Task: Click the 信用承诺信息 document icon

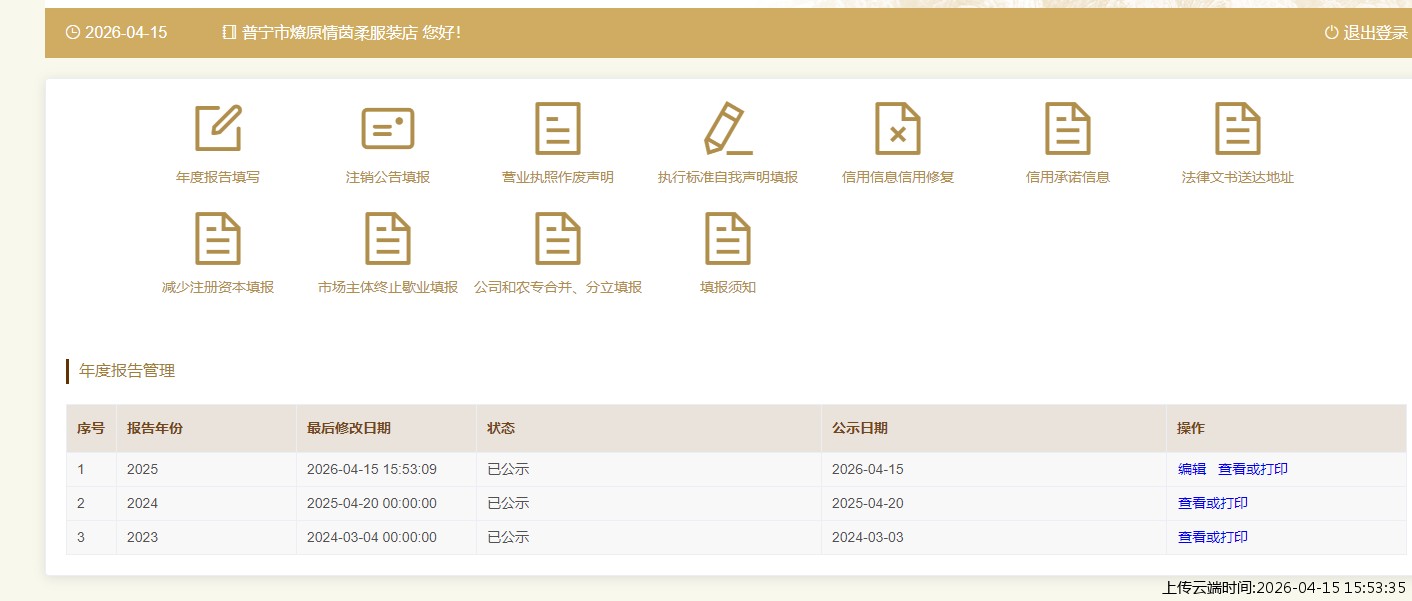Action: 1068,129
